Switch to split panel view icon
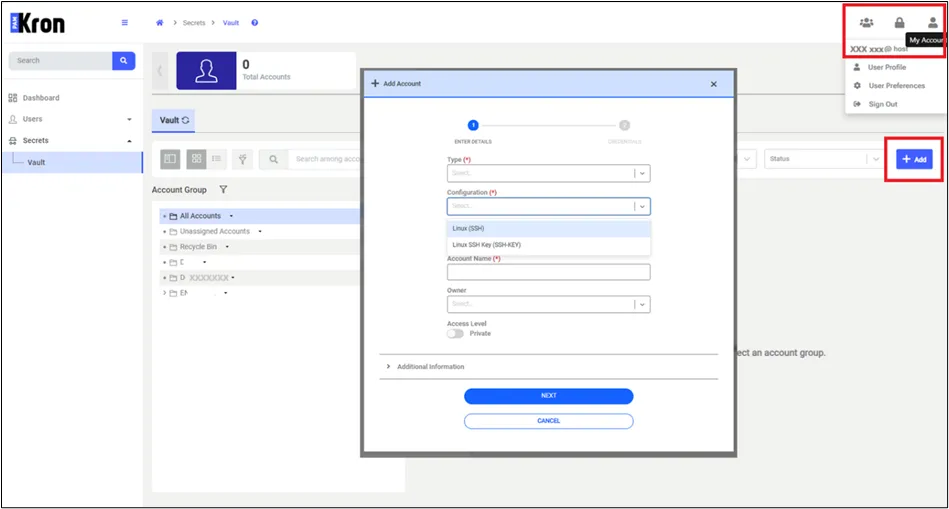Screen dimensions: 949x509 [170, 159]
